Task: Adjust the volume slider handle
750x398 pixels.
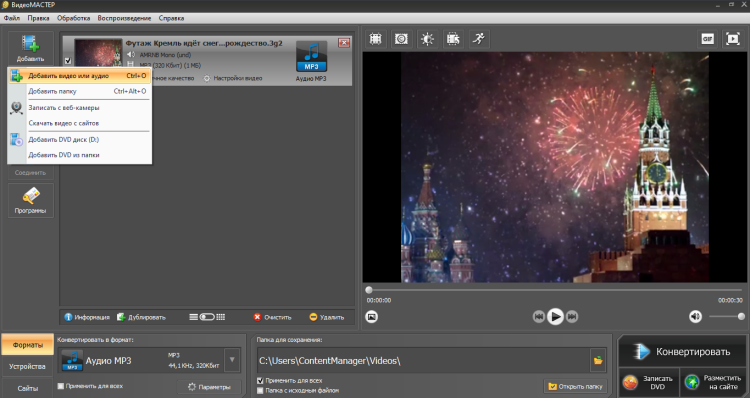Action: tap(741, 316)
